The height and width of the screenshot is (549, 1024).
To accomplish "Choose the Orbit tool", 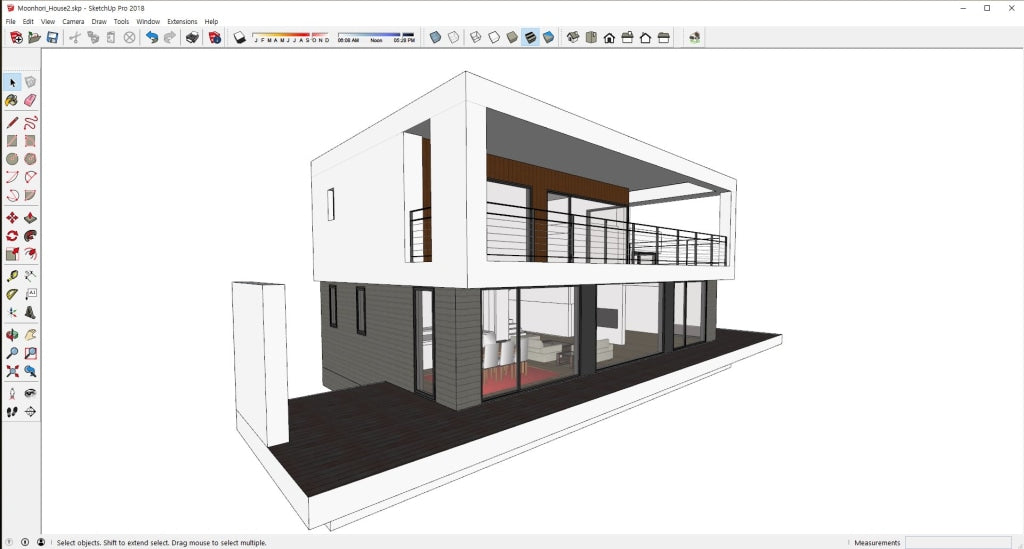I will tap(12, 335).
